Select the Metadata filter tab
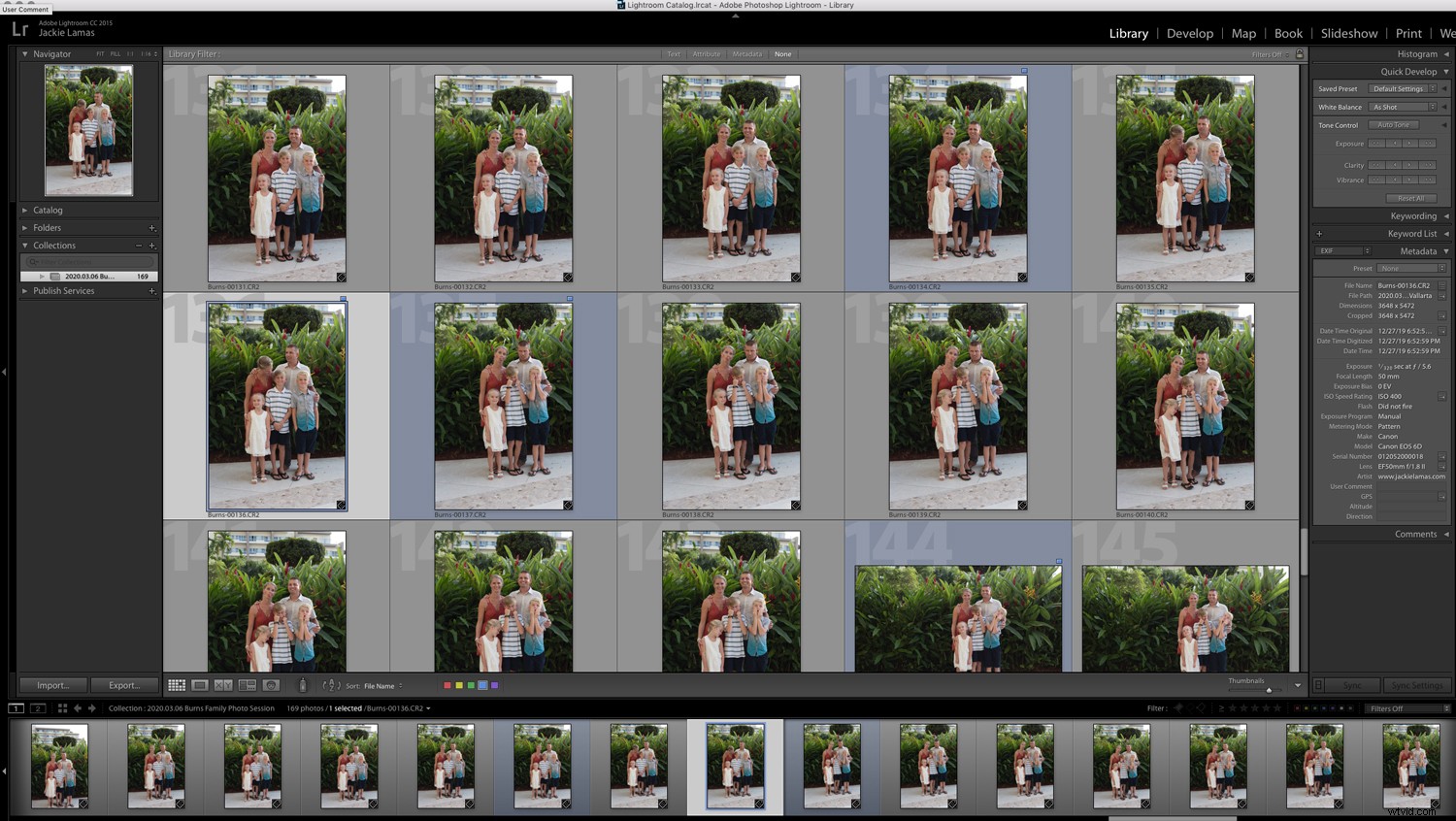Screen dimensions: 1456x821 (x=746, y=54)
